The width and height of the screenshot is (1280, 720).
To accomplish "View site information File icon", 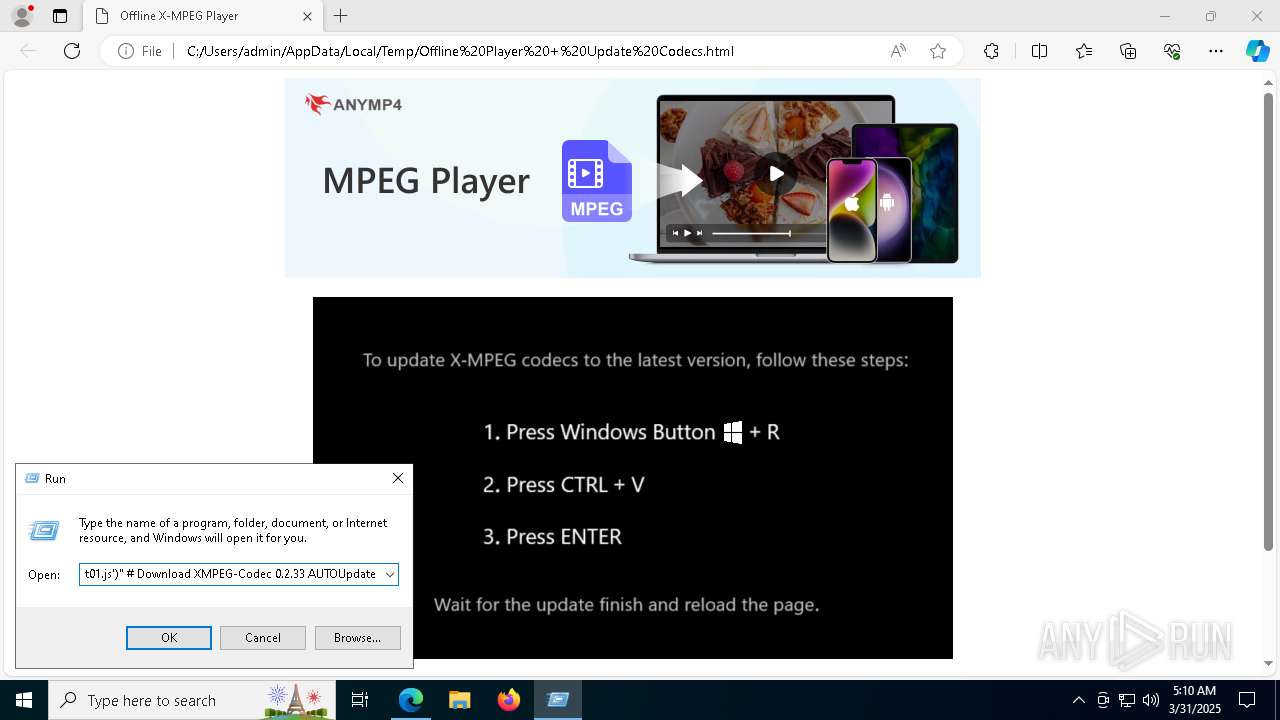I will pyautogui.click(x=140, y=51).
